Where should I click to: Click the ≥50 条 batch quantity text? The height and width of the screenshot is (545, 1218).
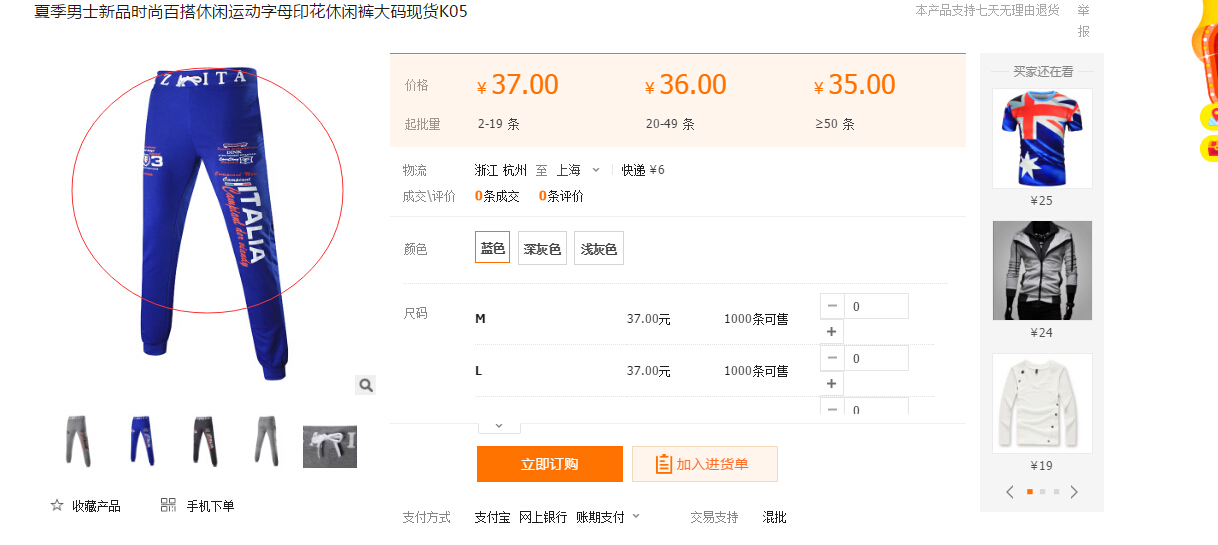pyautogui.click(x=835, y=125)
